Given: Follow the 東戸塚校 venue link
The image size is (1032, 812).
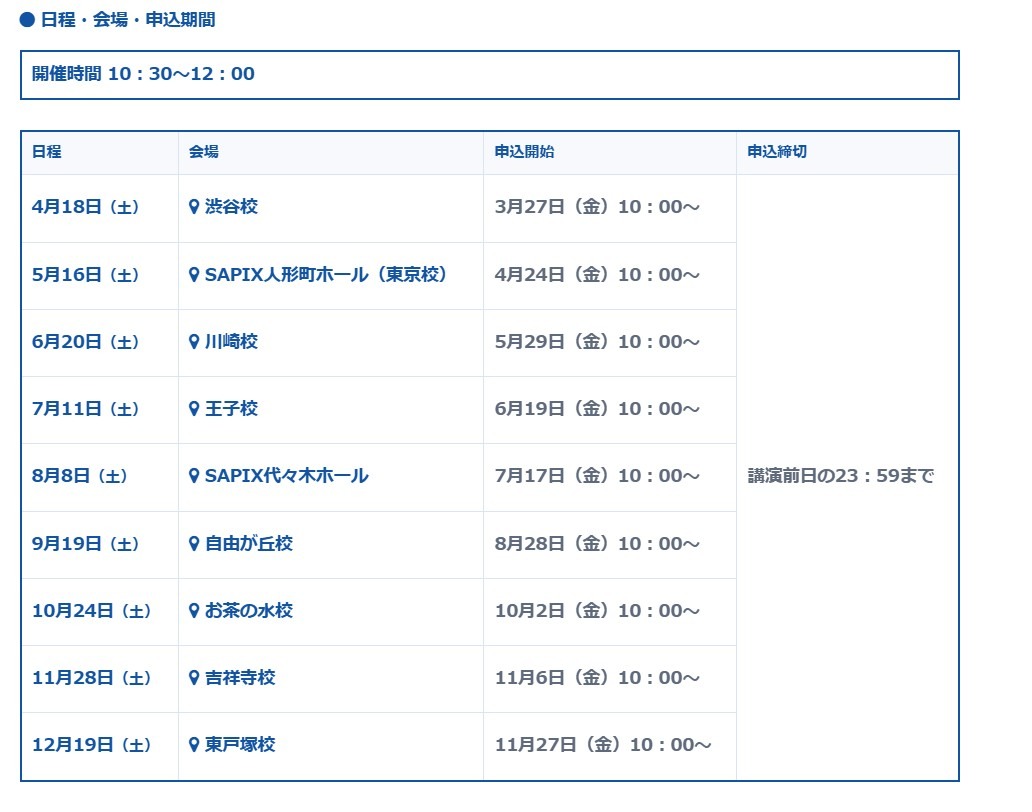Looking at the screenshot, I should tap(240, 745).
